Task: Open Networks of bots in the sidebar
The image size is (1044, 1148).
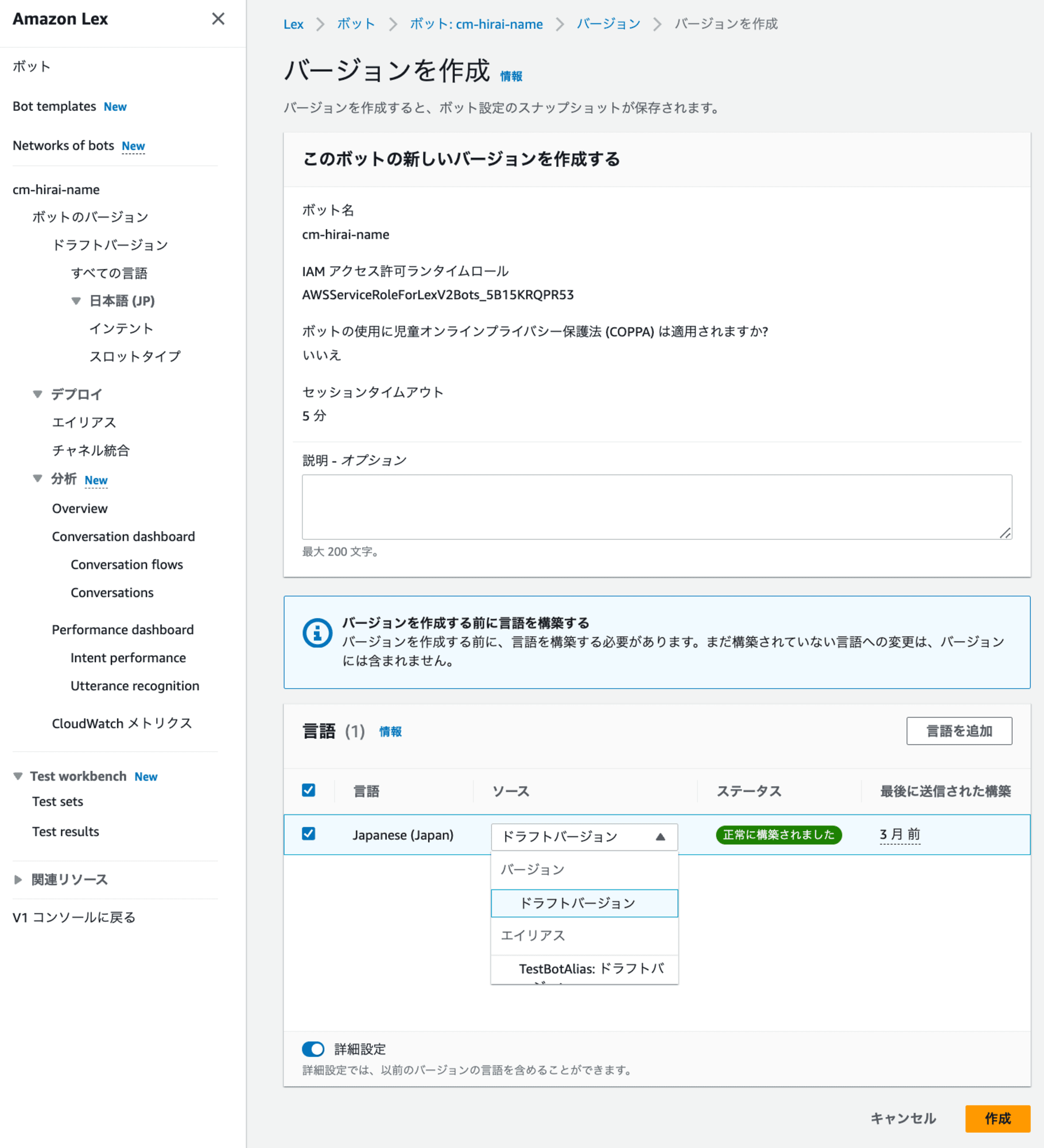Action: click(x=63, y=146)
